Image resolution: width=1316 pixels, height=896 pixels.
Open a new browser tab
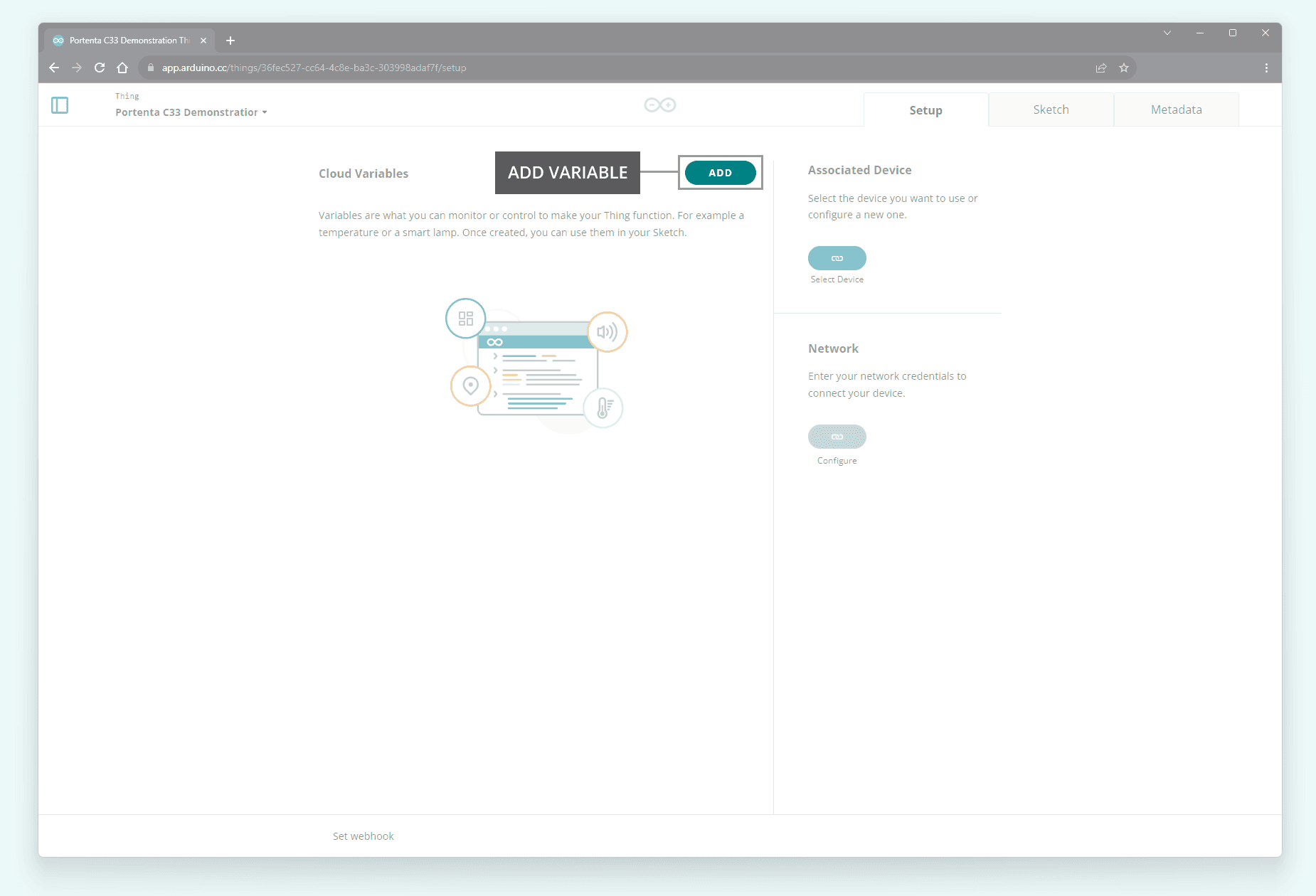point(230,41)
